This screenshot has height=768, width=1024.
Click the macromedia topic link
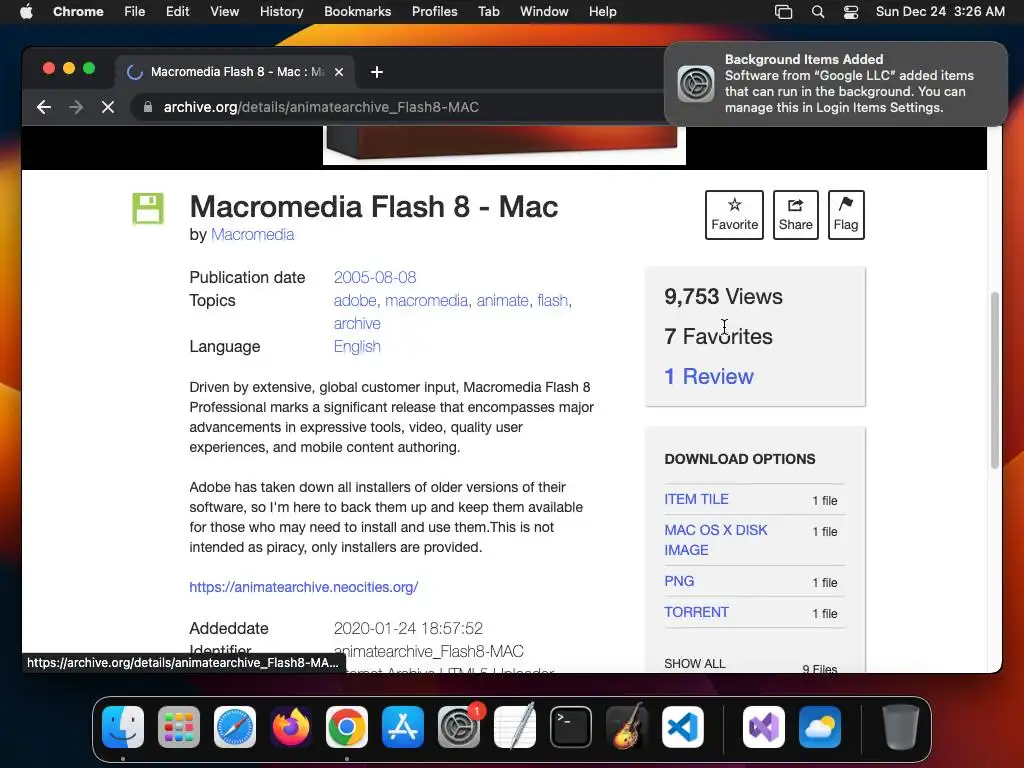[x=426, y=300]
